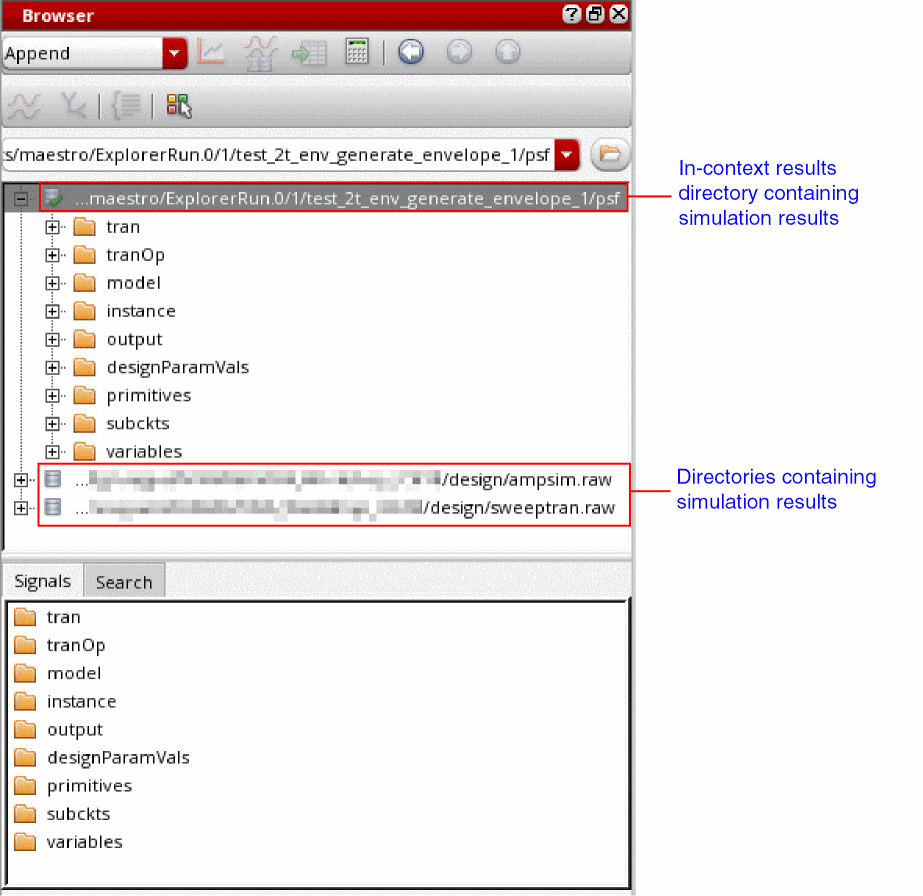Open the calculator icon

point(357,52)
